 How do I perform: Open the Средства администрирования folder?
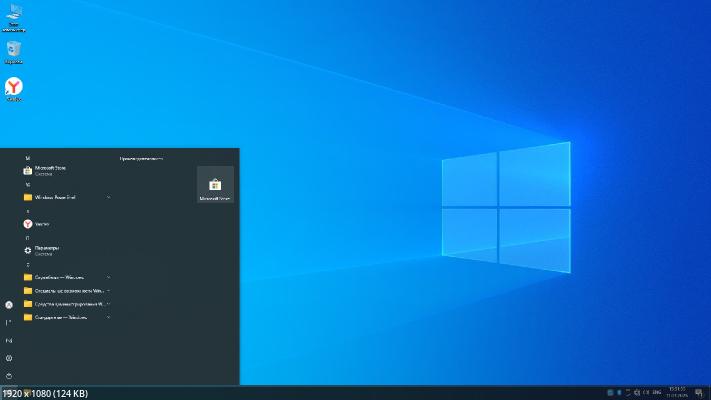point(67,304)
